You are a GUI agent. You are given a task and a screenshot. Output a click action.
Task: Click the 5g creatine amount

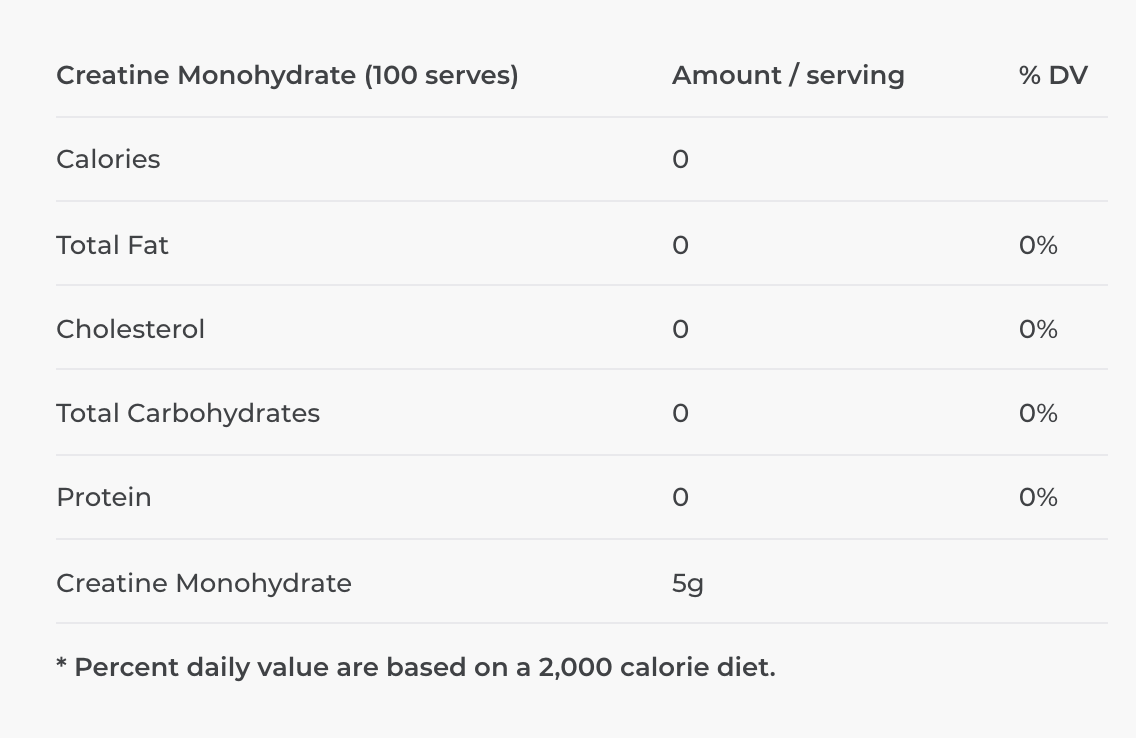[688, 584]
